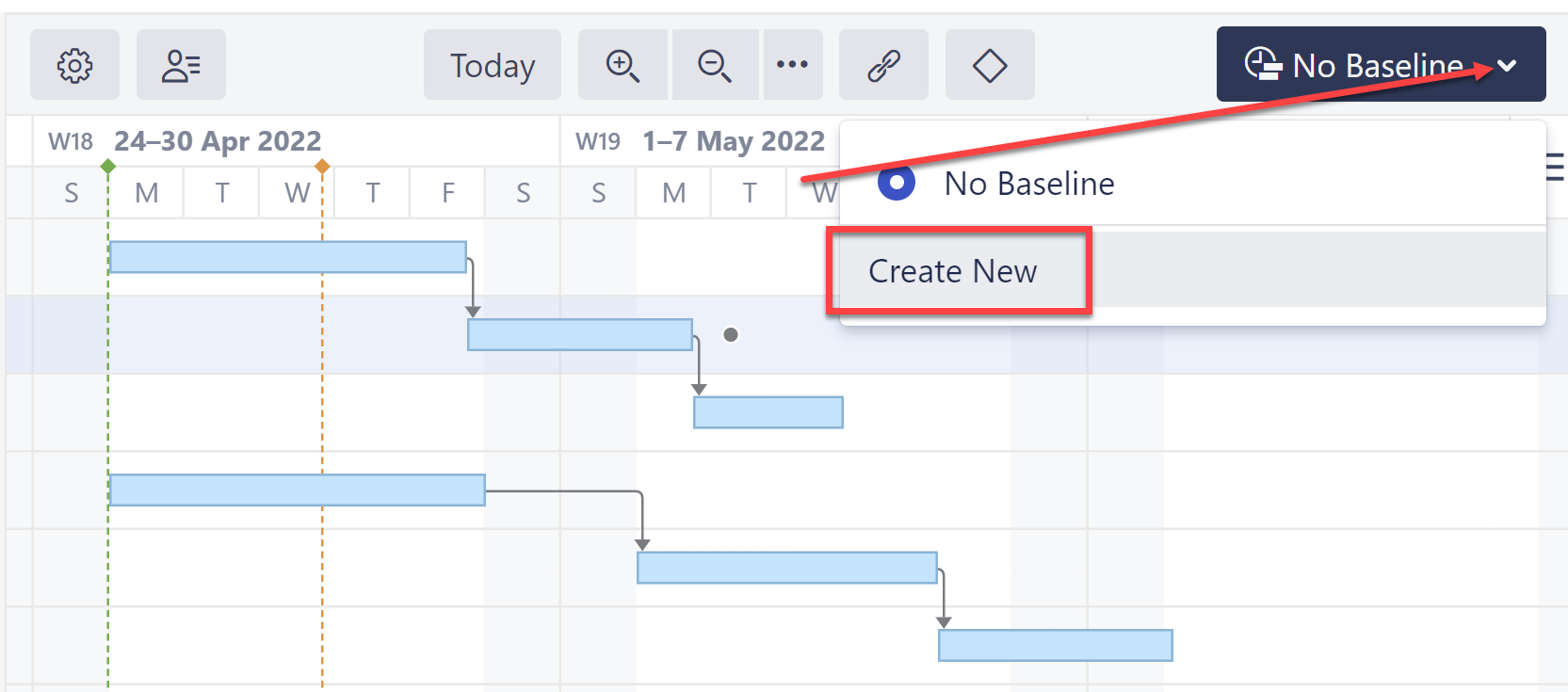Select the No Baseline radio button

pyautogui.click(x=896, y=183)
